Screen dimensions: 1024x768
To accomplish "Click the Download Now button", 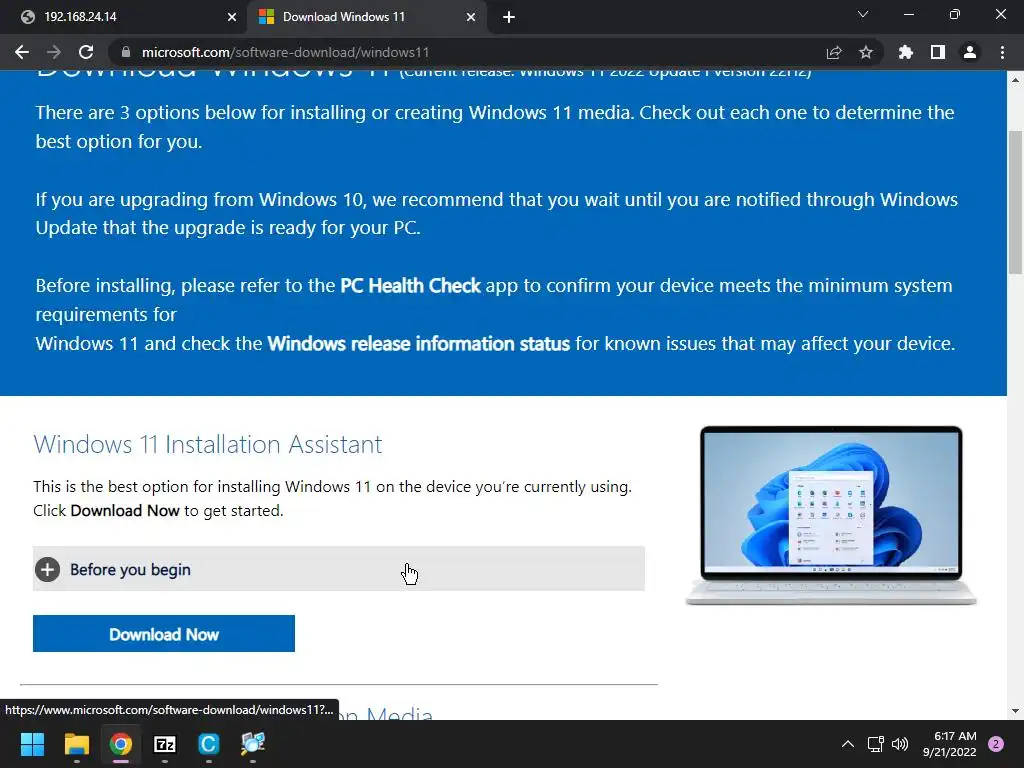I will (164, 633).
